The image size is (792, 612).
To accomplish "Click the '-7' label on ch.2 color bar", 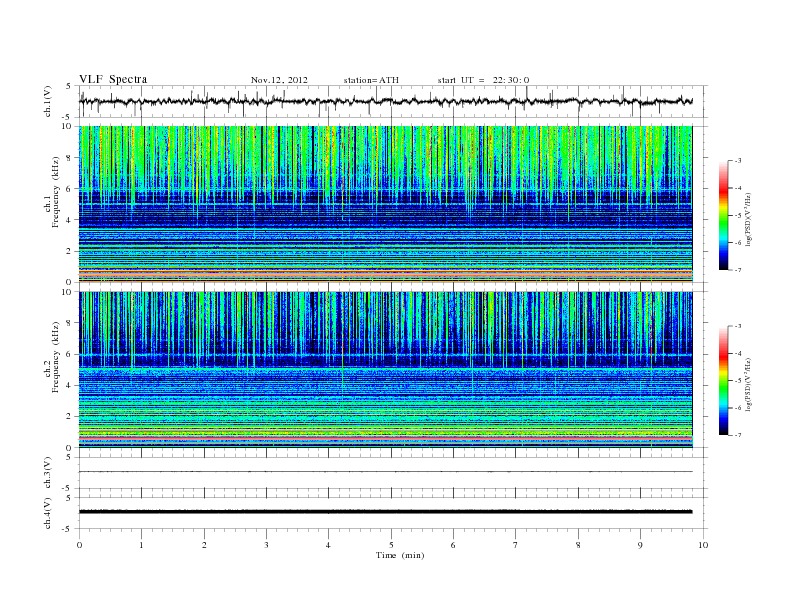I will tap(738, 435).
